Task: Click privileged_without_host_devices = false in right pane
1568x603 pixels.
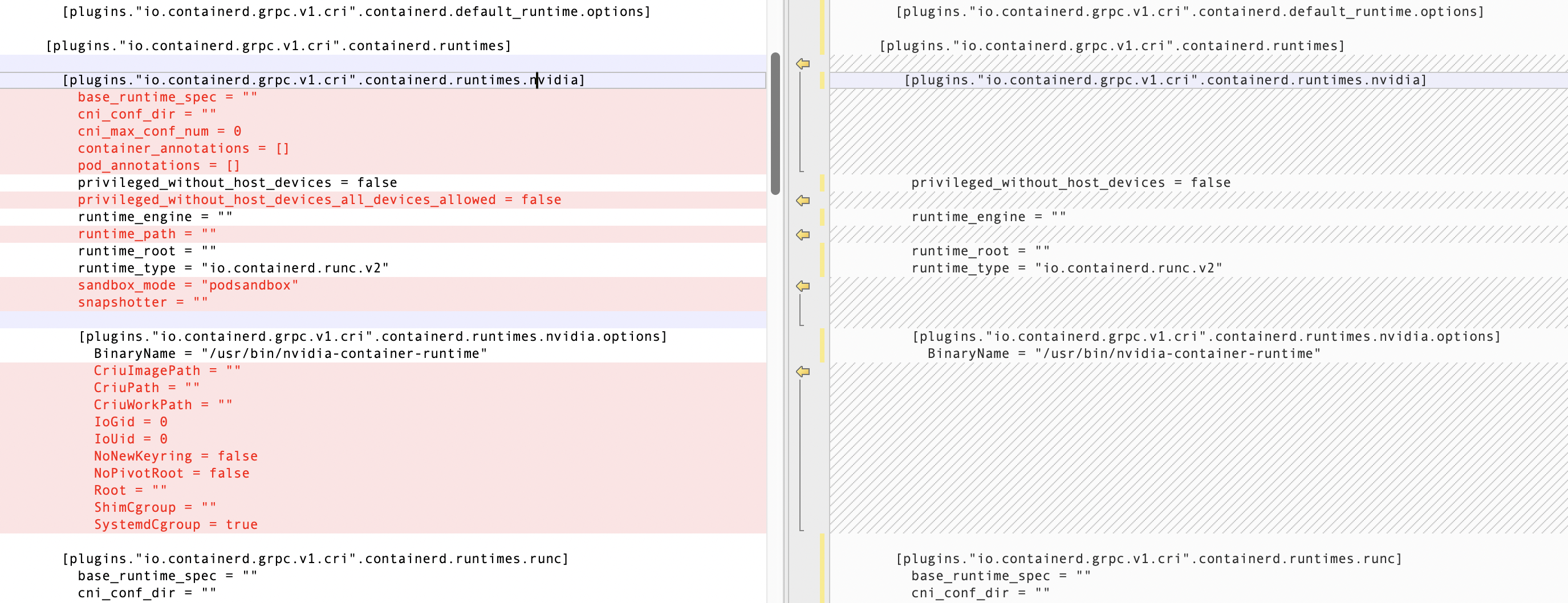Action: tap(1071, 182)
